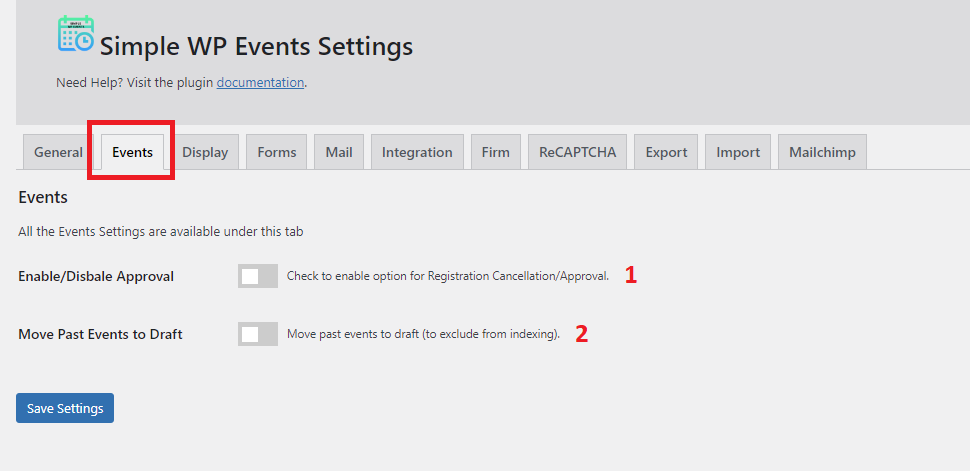Image resolution: width=970 pixels, height=471 pixels.
Task: Open the ReCAPTCHA tab
Action: 577,152
